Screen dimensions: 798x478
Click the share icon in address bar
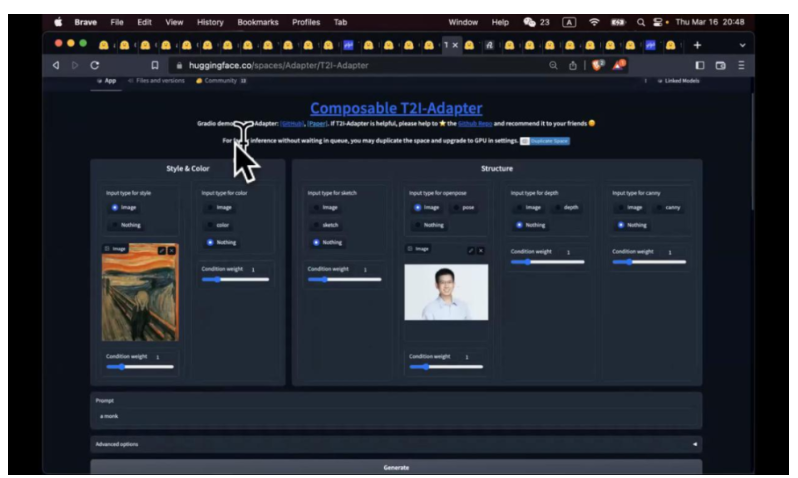pyautogui.click(x=573, y=65)
